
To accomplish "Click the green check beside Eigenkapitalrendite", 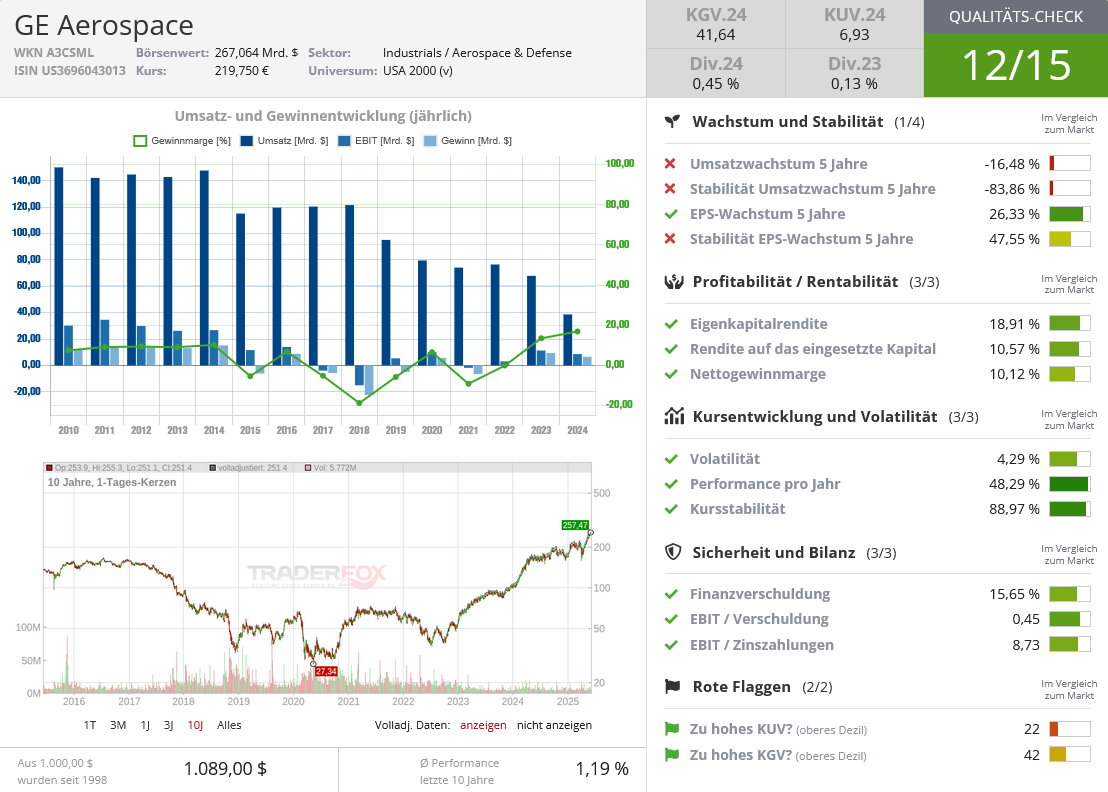I will (671, 324).
